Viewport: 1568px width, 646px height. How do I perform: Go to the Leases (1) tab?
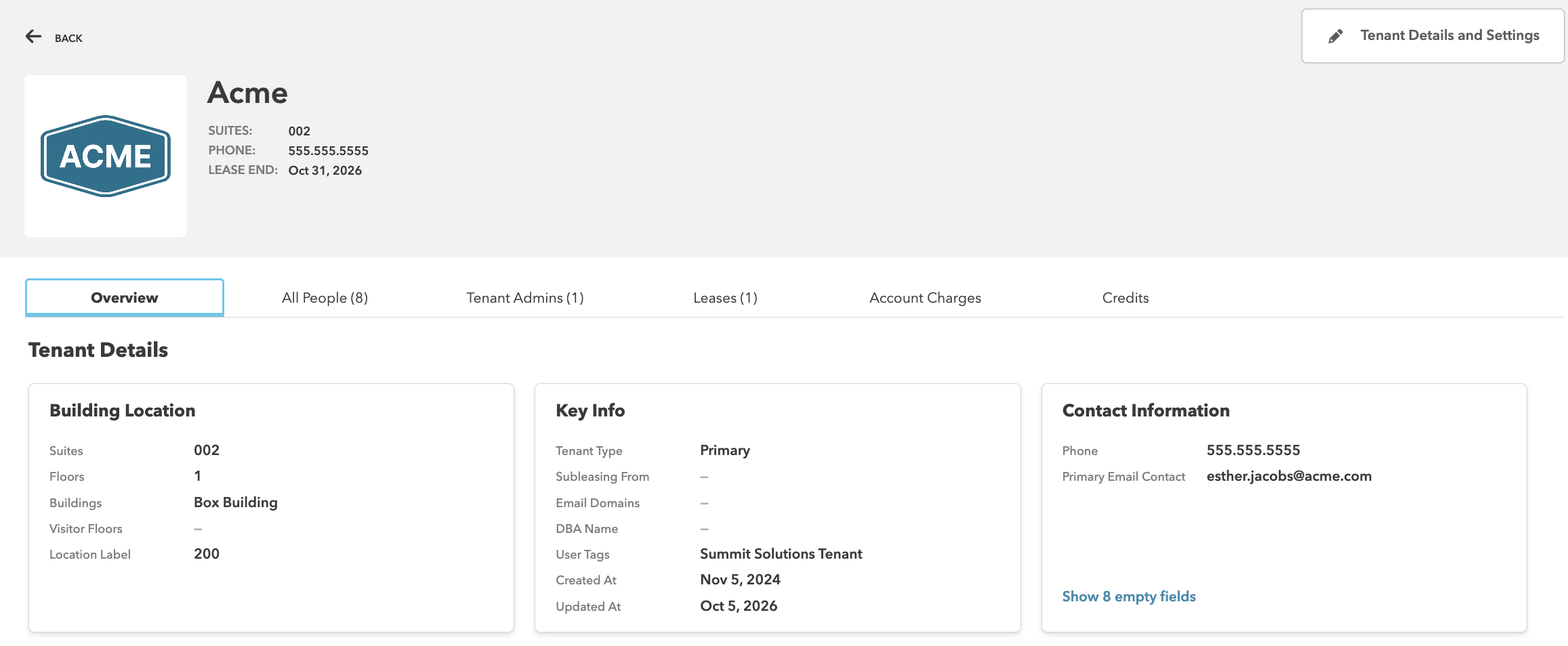tap(725, 298)
